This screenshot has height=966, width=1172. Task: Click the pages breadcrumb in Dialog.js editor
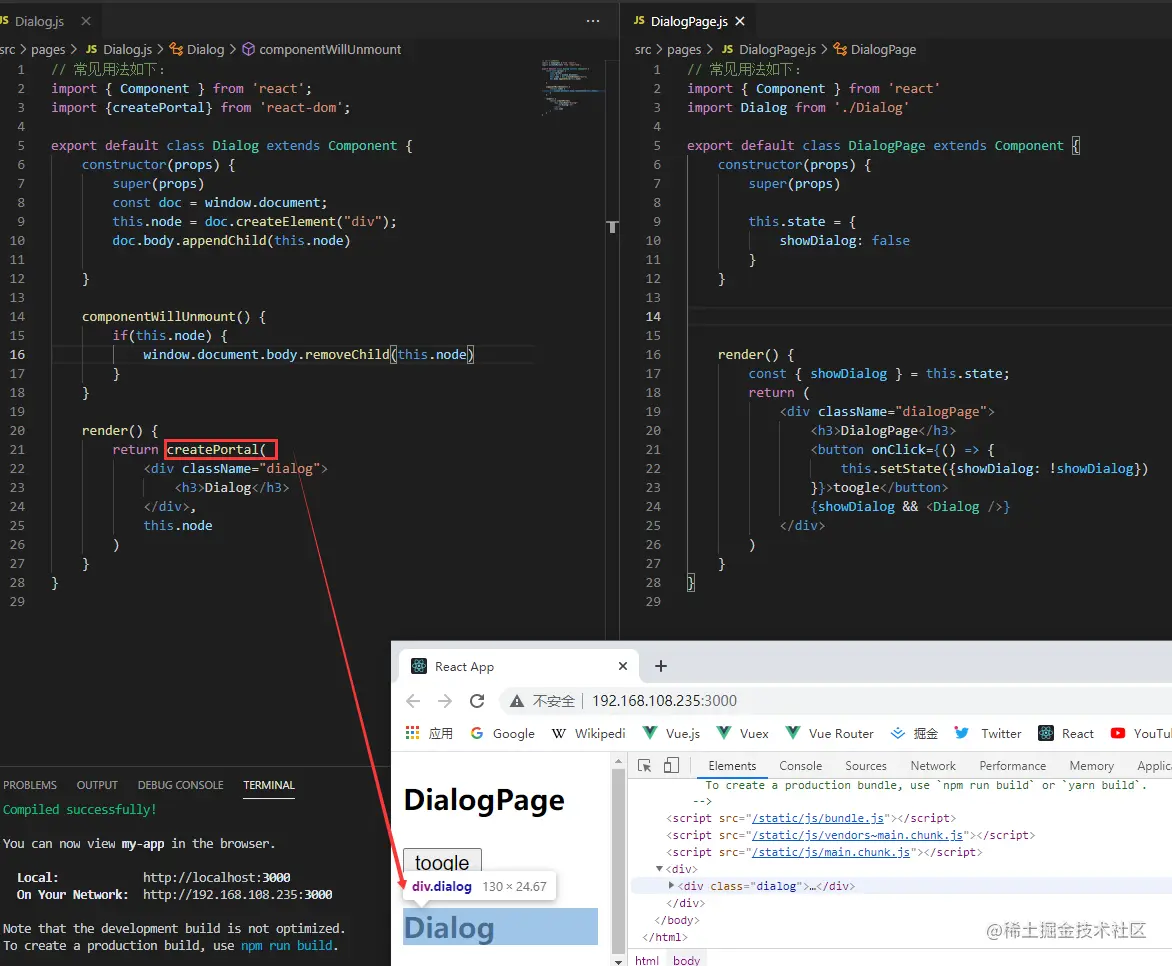(48, 49)
